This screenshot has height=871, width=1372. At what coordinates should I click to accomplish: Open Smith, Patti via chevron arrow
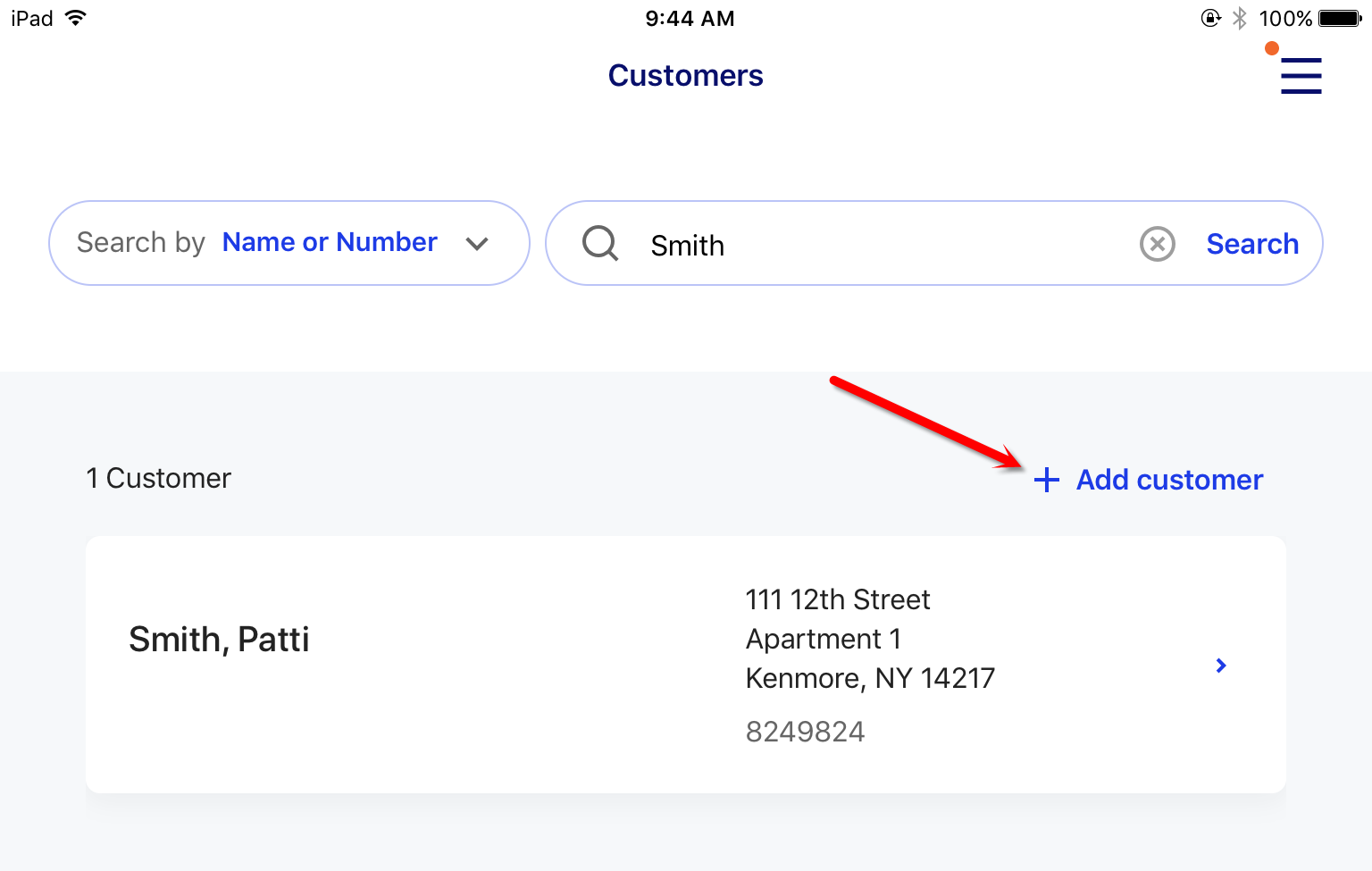pyautogui.click(x=1221, y=666)
